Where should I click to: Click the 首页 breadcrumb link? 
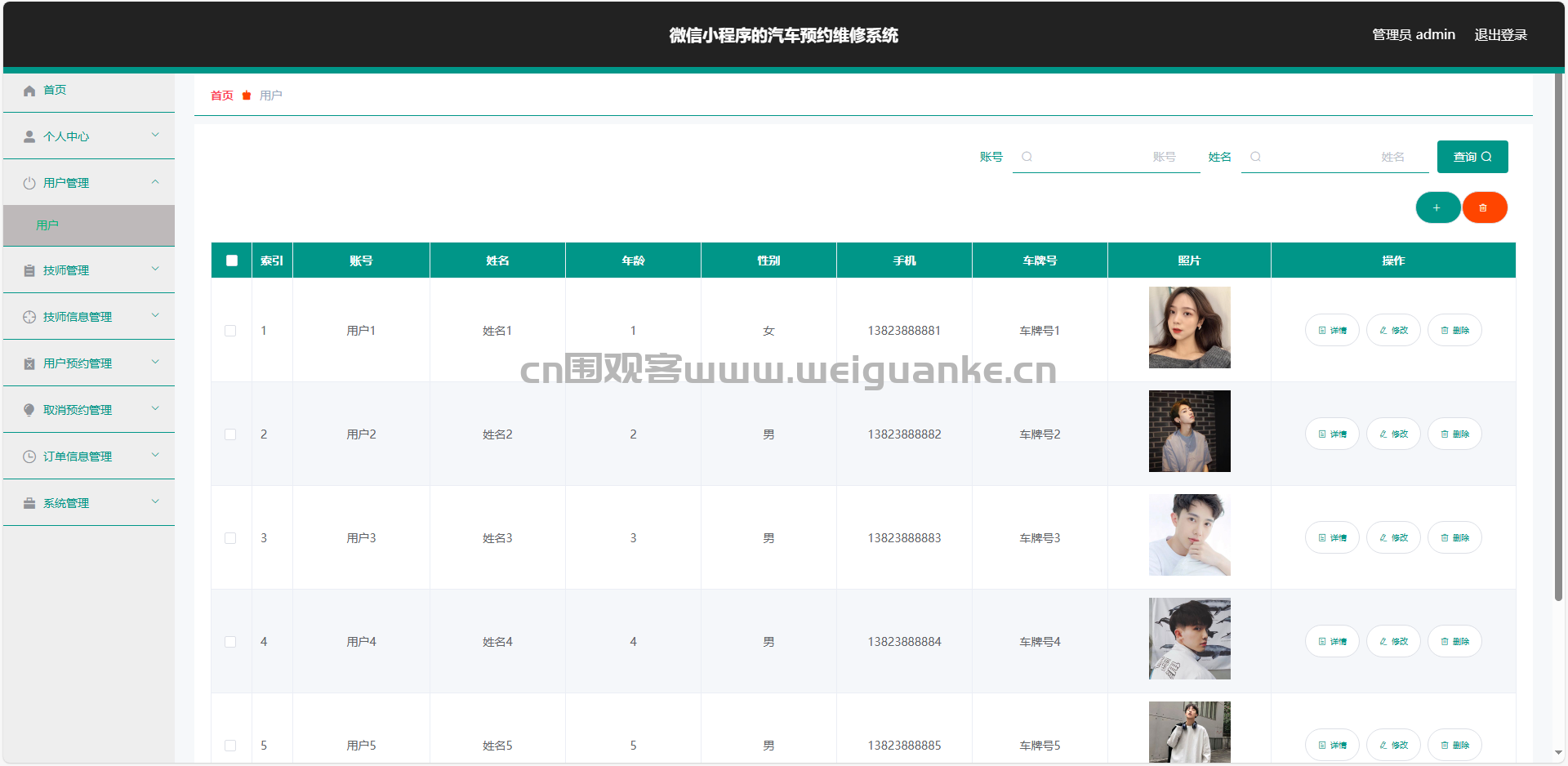(222, 96)
